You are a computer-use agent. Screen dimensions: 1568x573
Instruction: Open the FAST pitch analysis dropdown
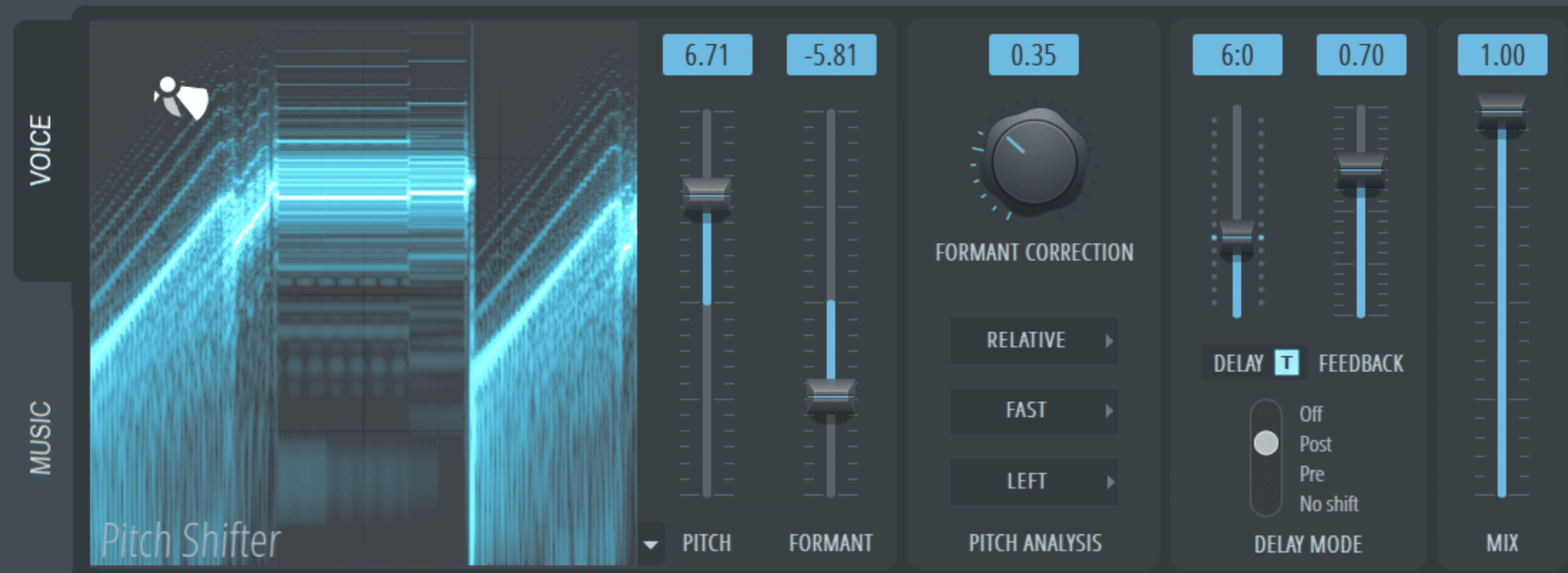coord(1034,411)
